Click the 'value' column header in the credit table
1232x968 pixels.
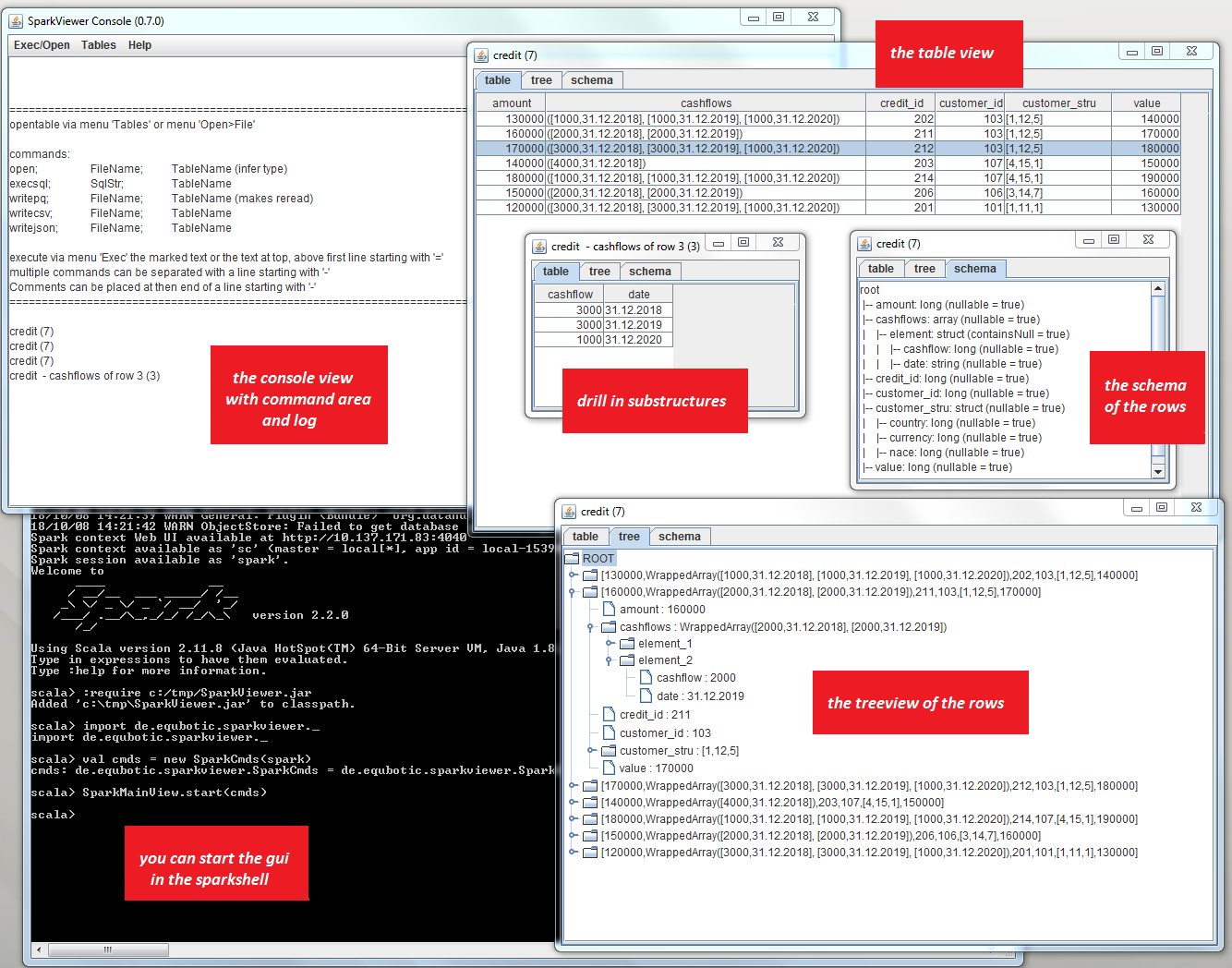tap(1147, 103)
